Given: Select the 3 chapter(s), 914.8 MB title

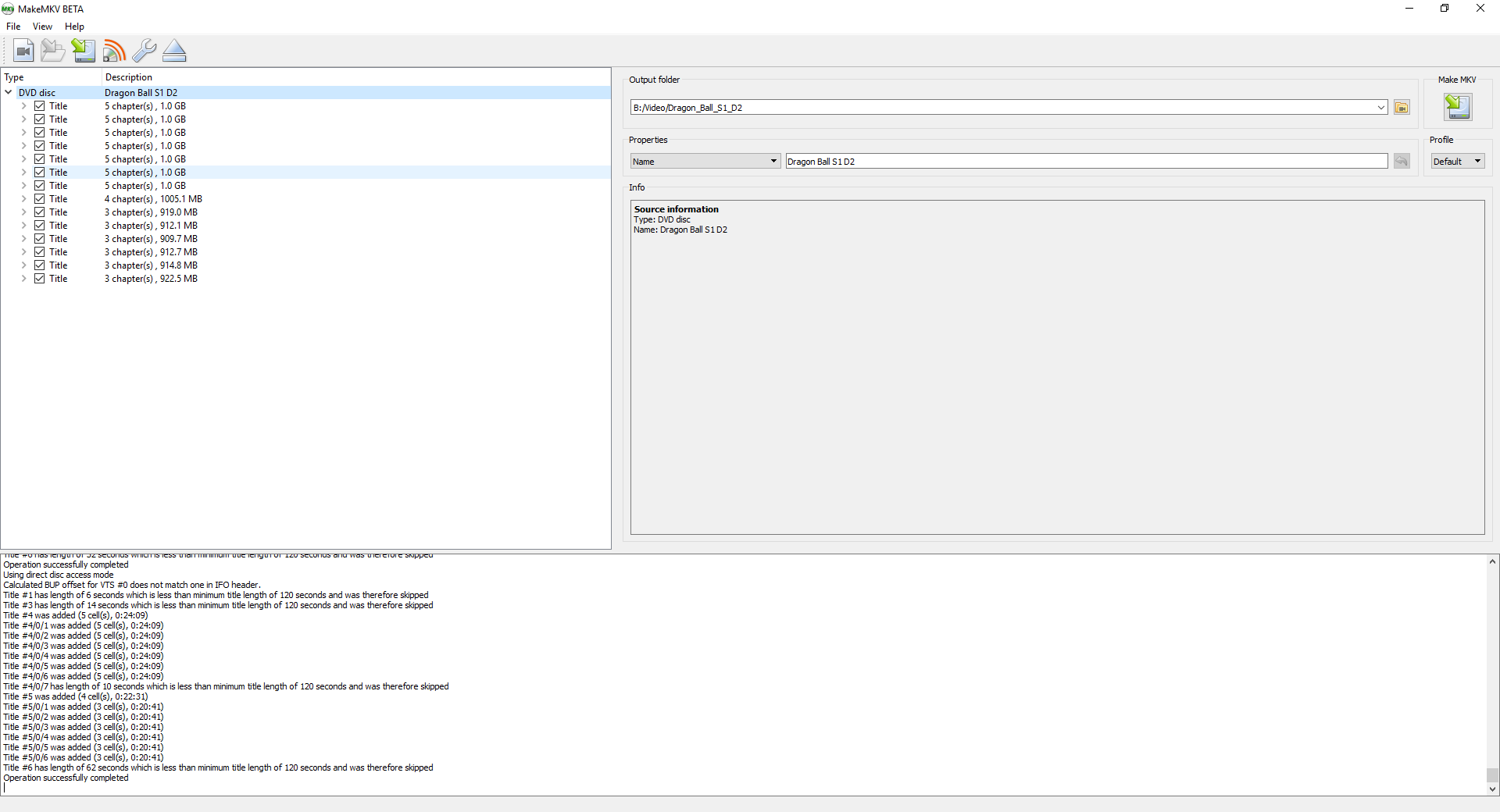Looking at the screenshot, I should click(151, 265).
